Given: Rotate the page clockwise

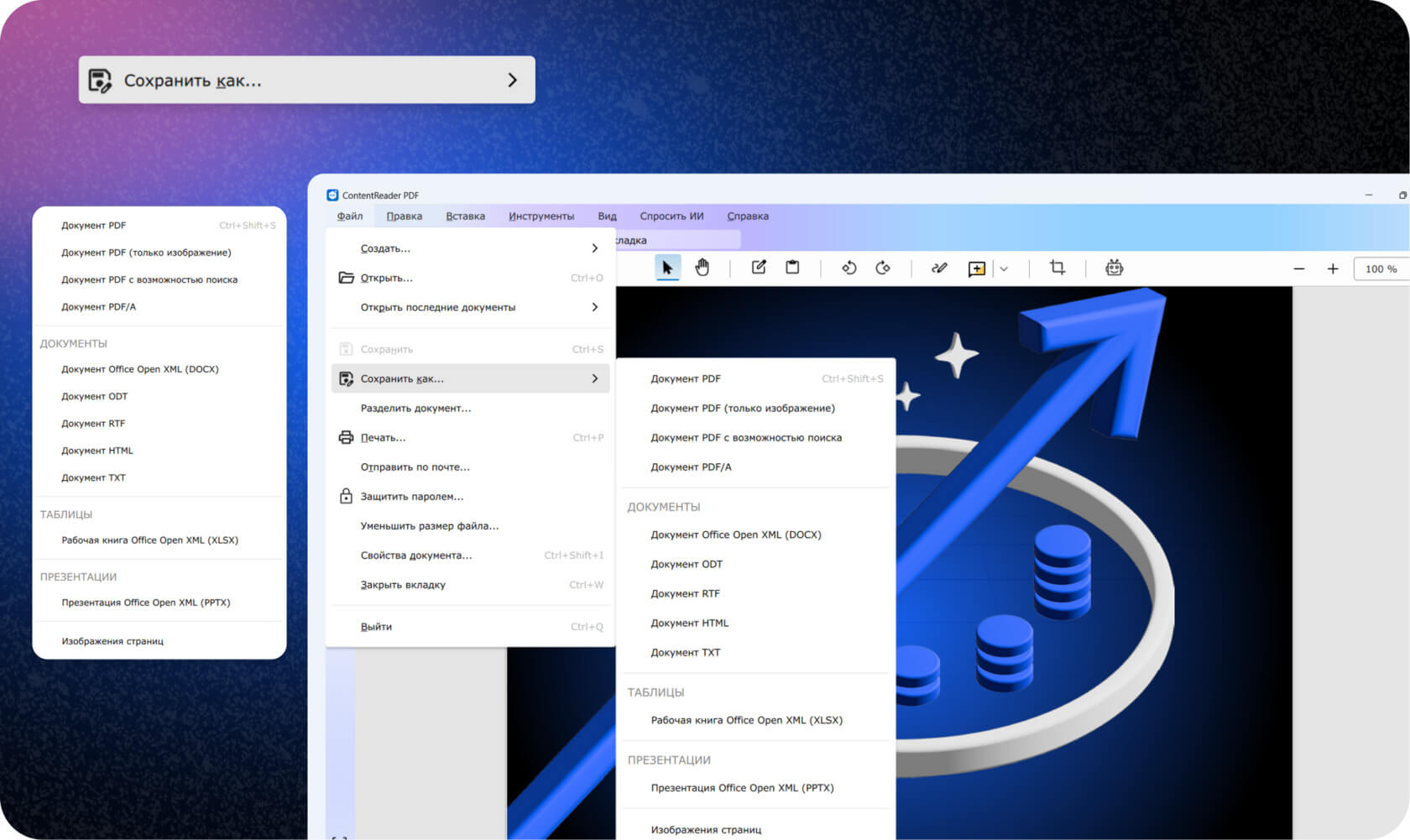Looking at the screenshot, I should (x=883, y=268).
